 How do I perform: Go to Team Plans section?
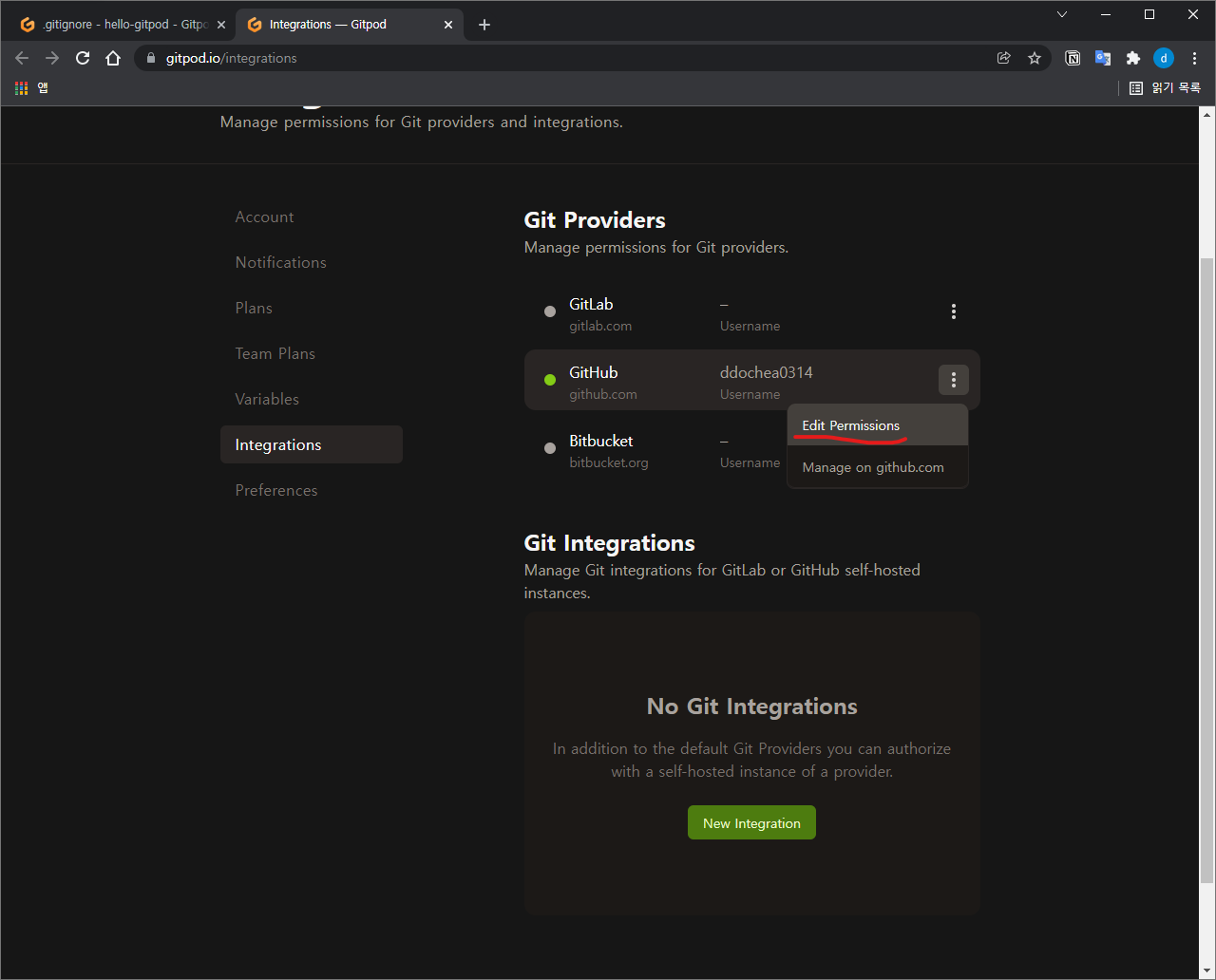point(312,353)
